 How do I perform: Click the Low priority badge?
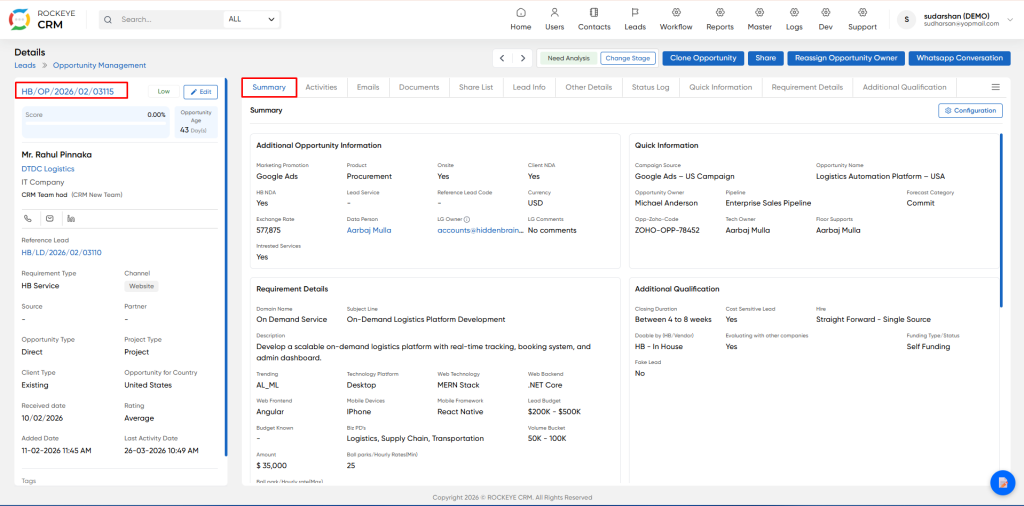(164, 92)
